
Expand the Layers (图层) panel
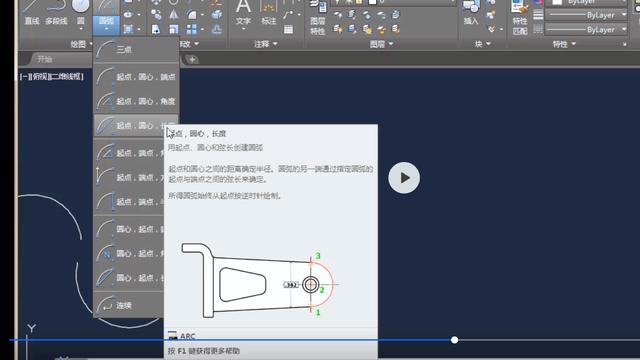(381, 44)
